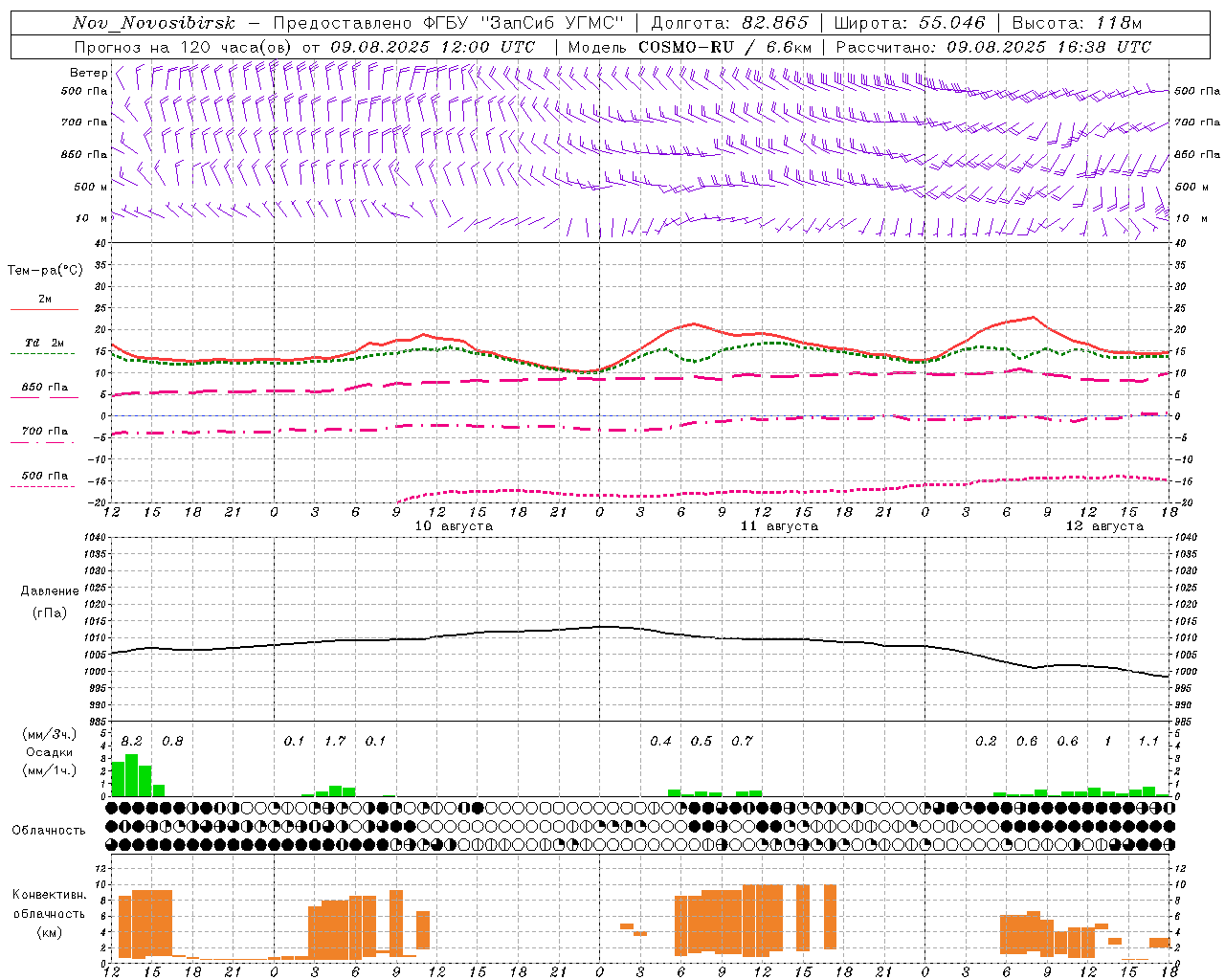This screenshot has height=980, width=1225.
Task: Click the red solid '2м' legend line
Action: pos(44,309)
